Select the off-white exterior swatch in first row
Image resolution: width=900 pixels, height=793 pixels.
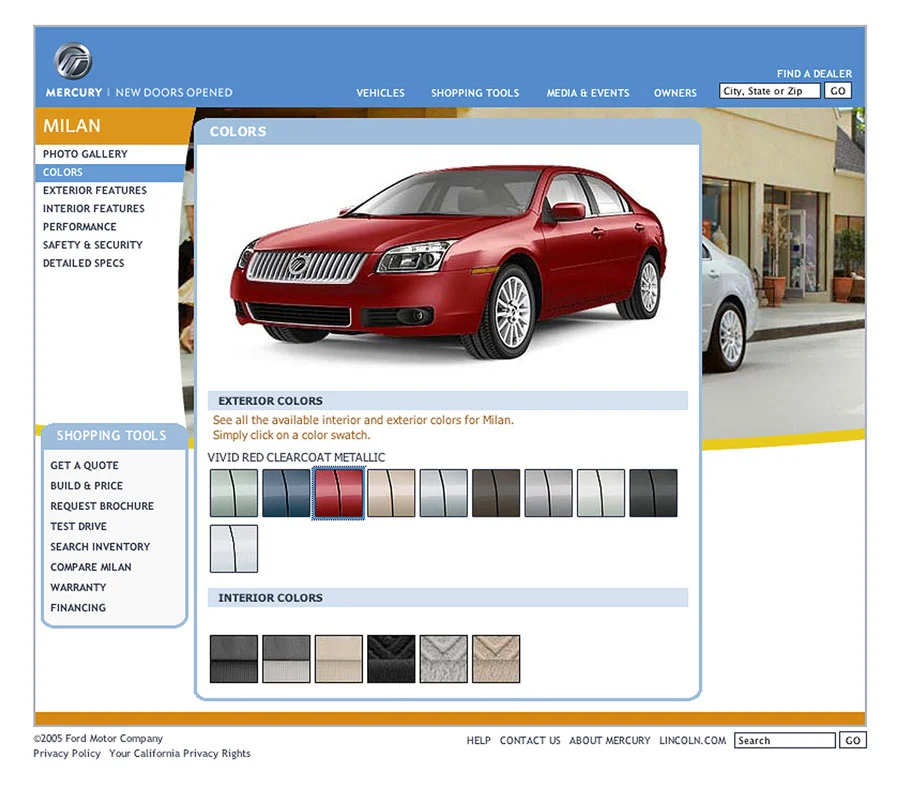coord(601,493)
